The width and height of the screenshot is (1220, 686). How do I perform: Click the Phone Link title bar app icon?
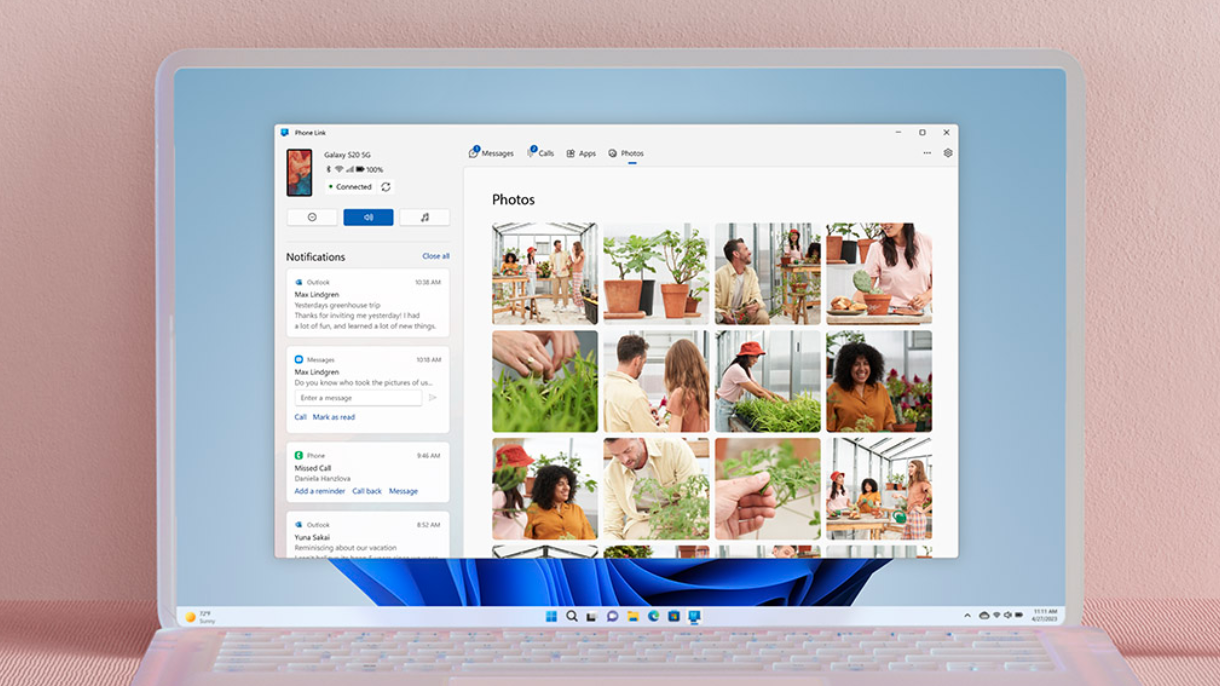tap(285, 132)
